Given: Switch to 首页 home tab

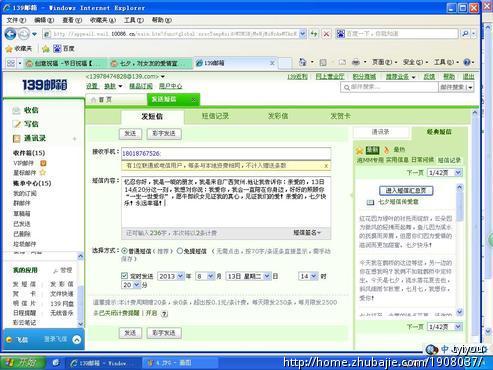Looking at the screenshot, I should (x=115, y=100).
